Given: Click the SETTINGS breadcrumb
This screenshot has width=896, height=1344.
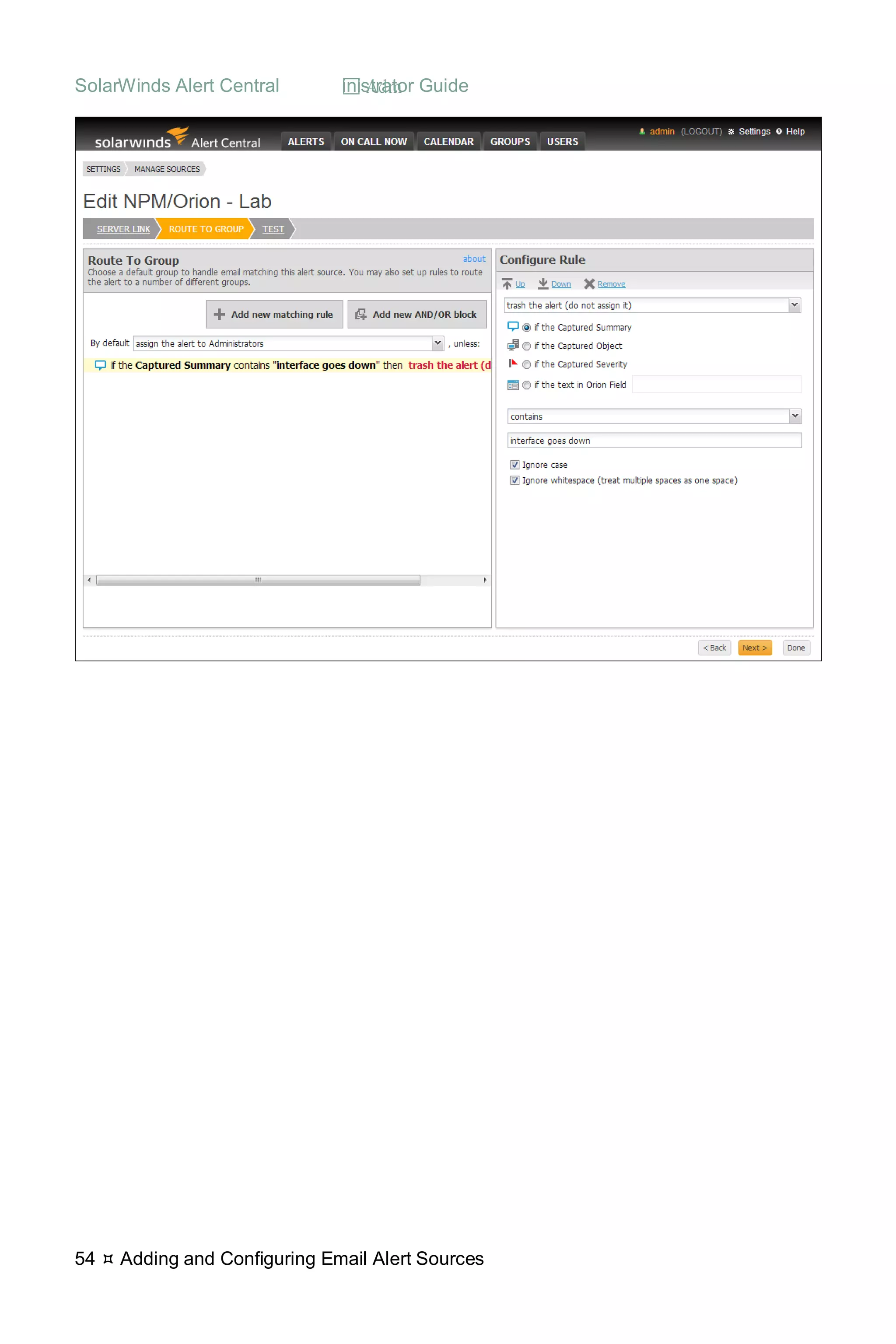Looking at the screenshot, I should (x=103, y=169).
